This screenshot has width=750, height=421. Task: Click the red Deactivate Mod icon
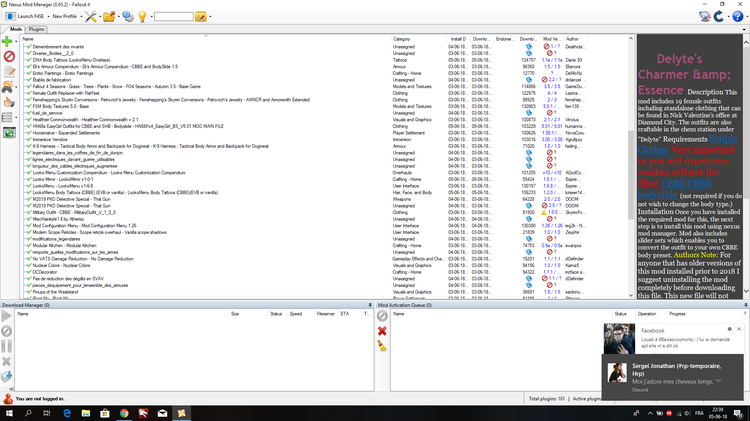tap(9, 56)
